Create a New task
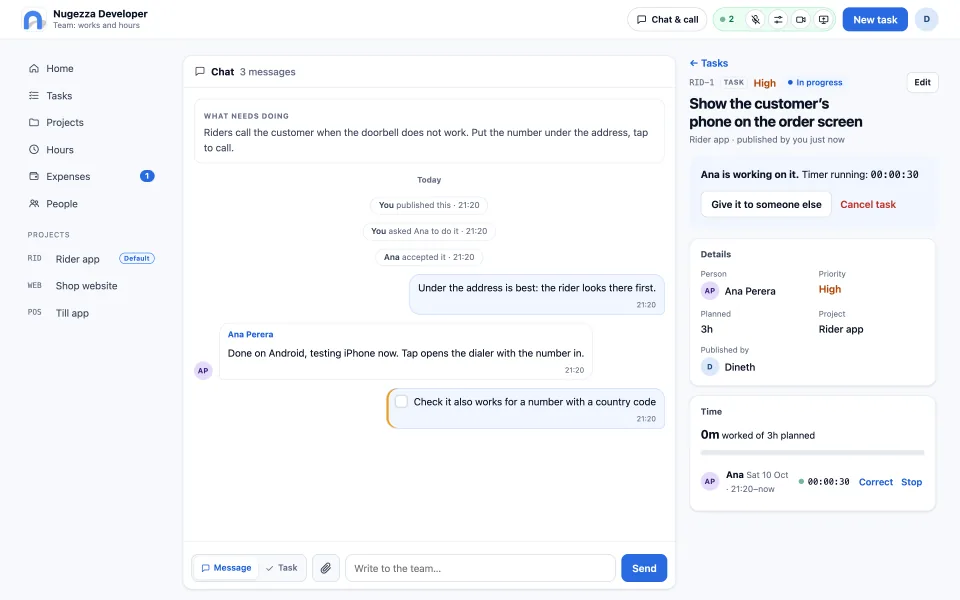The image size is (960, 600). tap(875, 20)
